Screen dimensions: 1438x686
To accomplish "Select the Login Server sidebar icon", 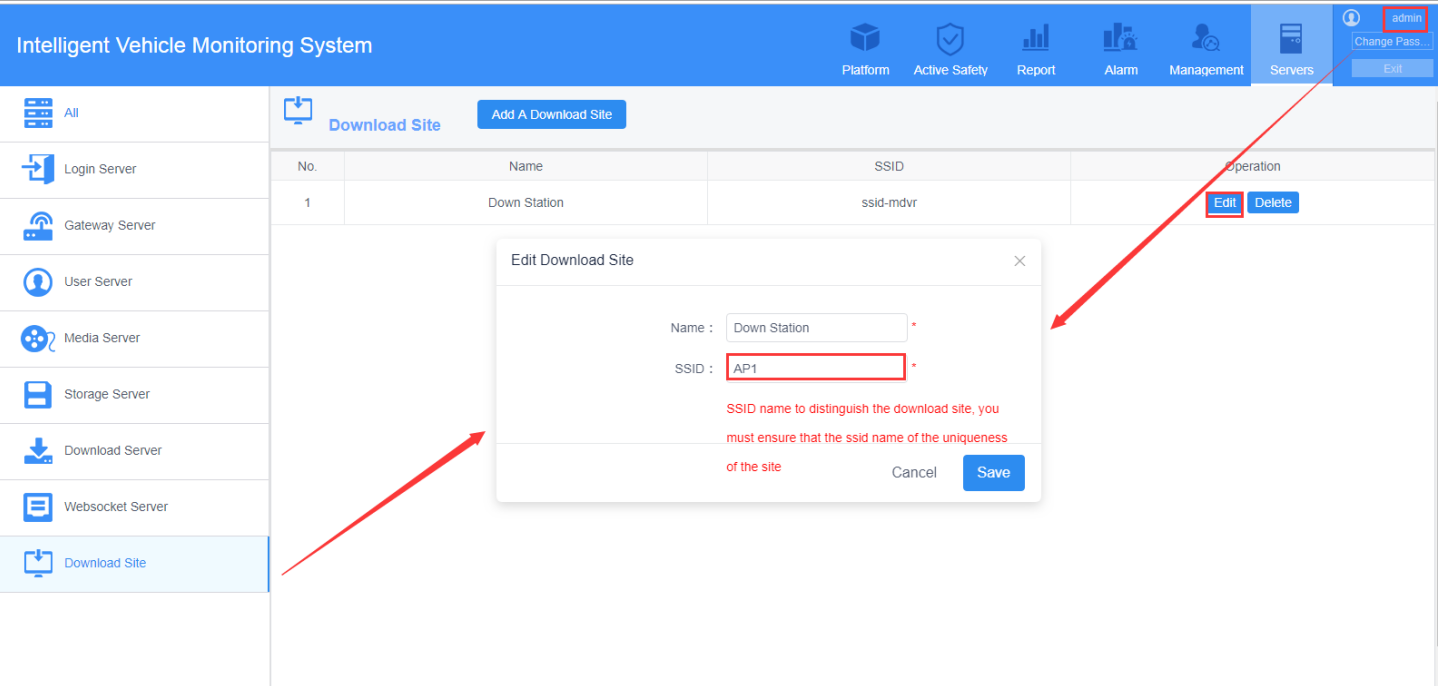I will 38,169.
